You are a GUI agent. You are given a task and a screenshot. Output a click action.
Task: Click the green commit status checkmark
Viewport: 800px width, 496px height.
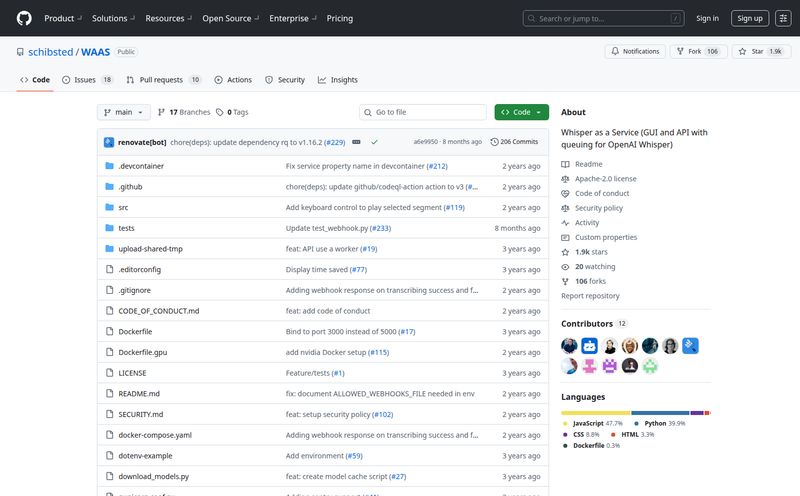tap(374, 142)
